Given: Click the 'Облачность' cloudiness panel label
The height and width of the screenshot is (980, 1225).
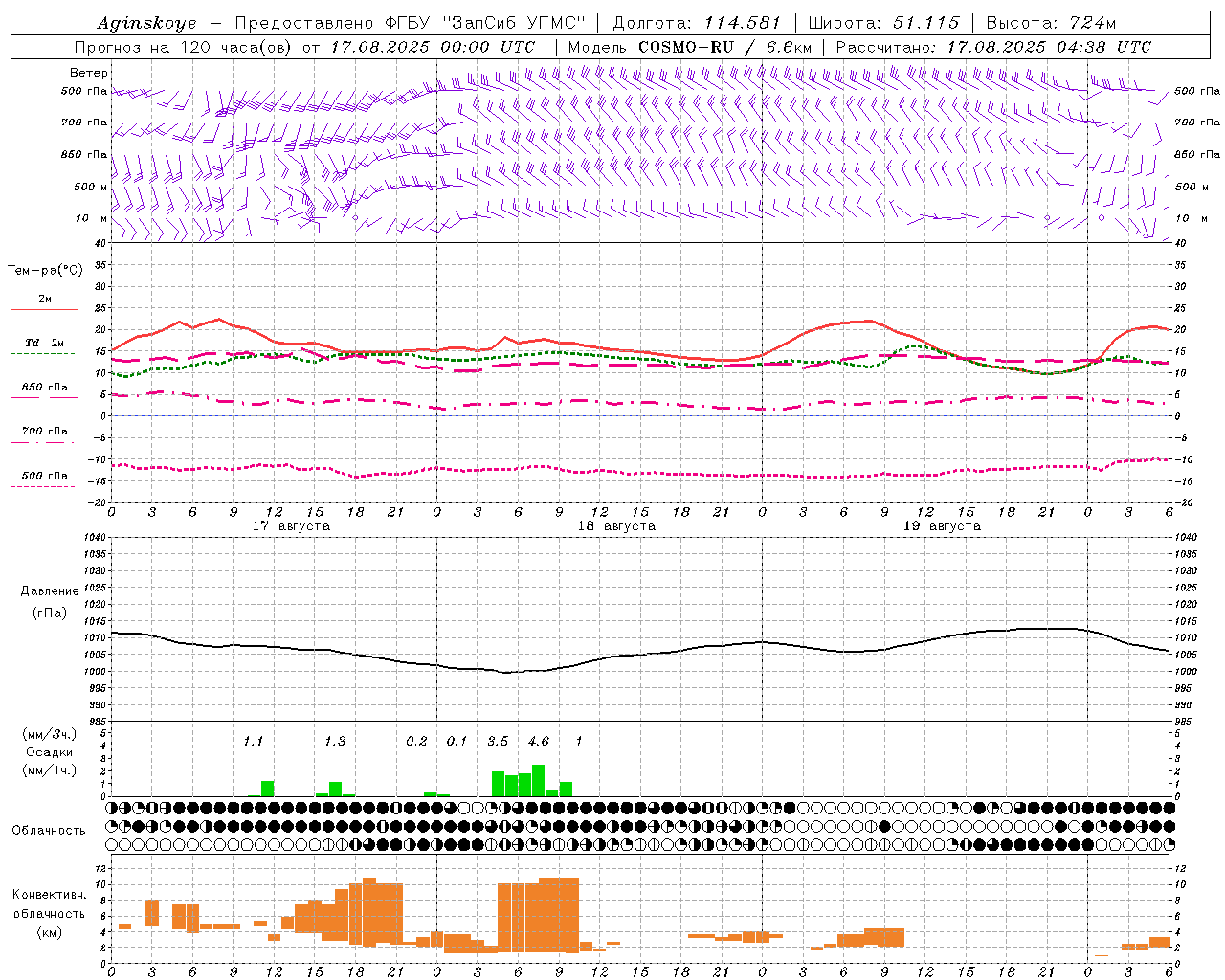Looking at the screenshot, I should pyautogui.click(x=49, y=831).
